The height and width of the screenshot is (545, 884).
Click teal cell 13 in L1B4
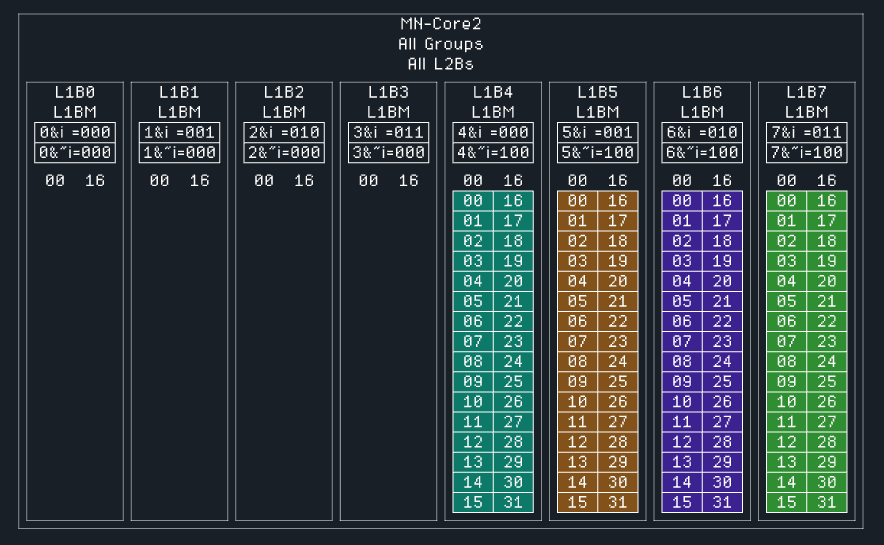point(473,462)
